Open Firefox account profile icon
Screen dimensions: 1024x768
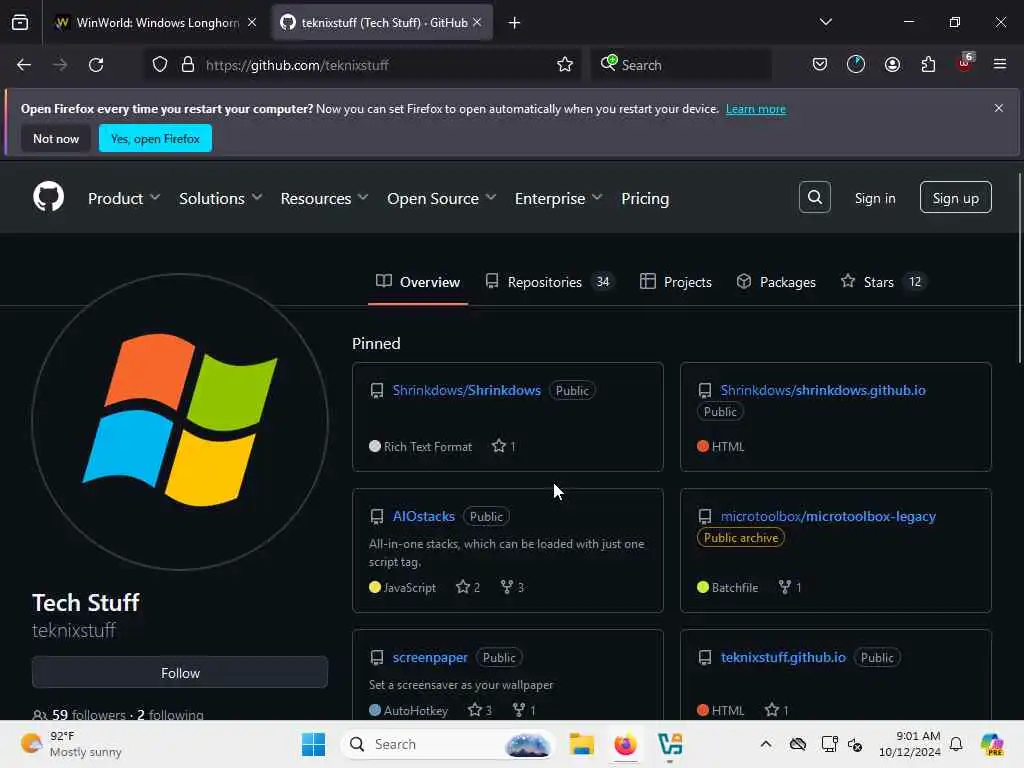[892, 65]
